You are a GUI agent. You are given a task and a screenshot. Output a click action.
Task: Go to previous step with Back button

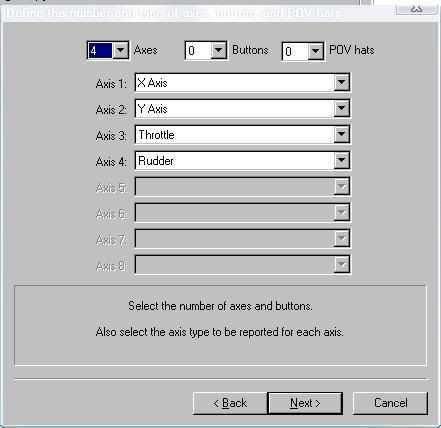[230, 403]
